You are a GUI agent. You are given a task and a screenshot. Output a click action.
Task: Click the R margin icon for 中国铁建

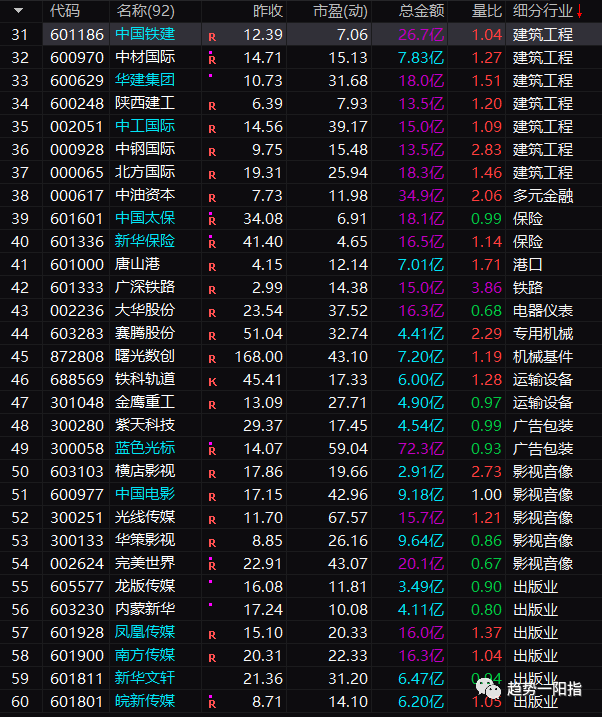click(212, 37)
